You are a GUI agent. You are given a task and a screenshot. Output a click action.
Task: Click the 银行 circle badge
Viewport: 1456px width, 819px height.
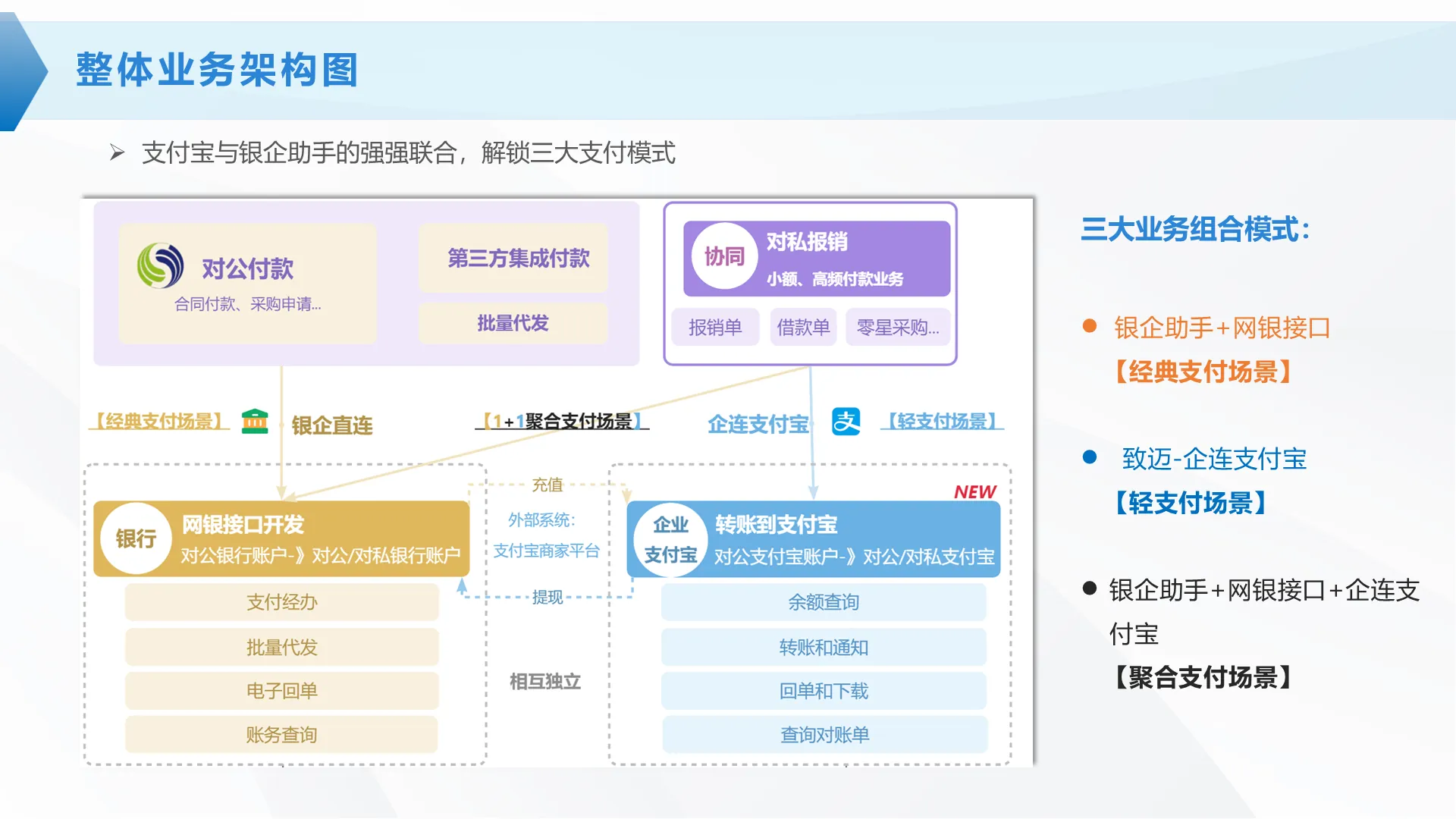pyautogui.click(x=136, y=538)
